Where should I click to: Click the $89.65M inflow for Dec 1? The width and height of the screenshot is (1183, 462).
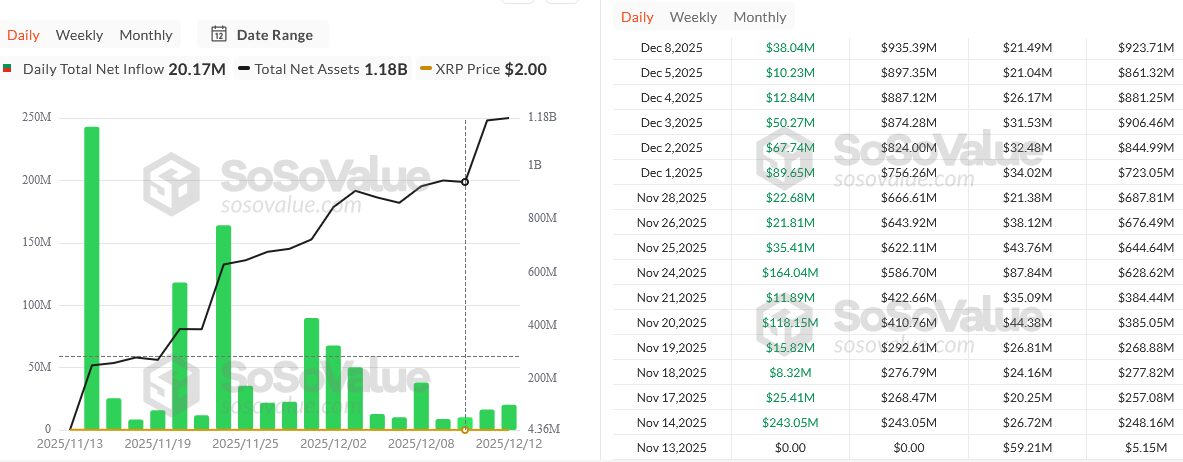pos(790,173)
